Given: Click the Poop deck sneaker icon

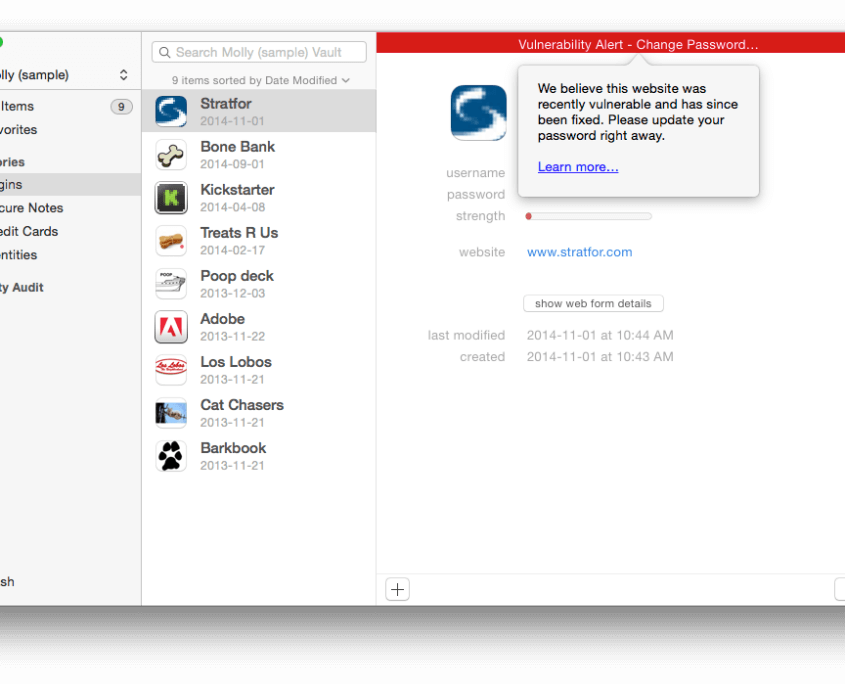Looking at the screenshot, I should [170, 283].
